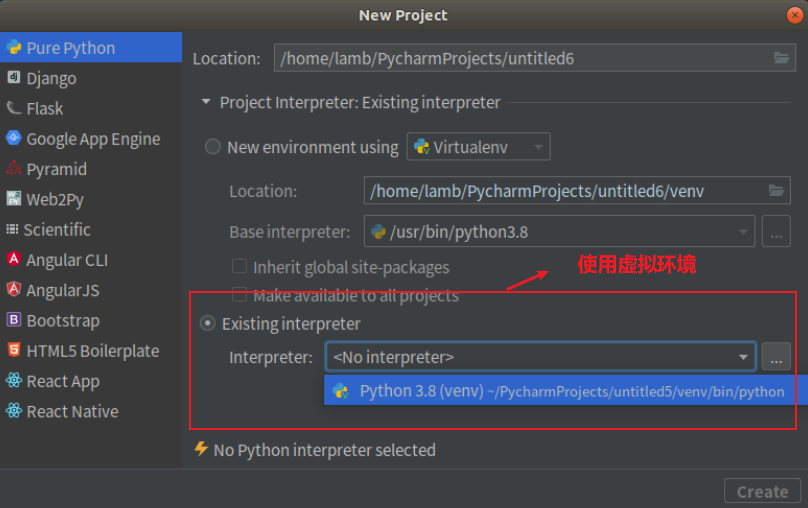Select HTML5 Boilerplate project type
Image resolution: width=808 pixels, height=508 pixels.
91,351
